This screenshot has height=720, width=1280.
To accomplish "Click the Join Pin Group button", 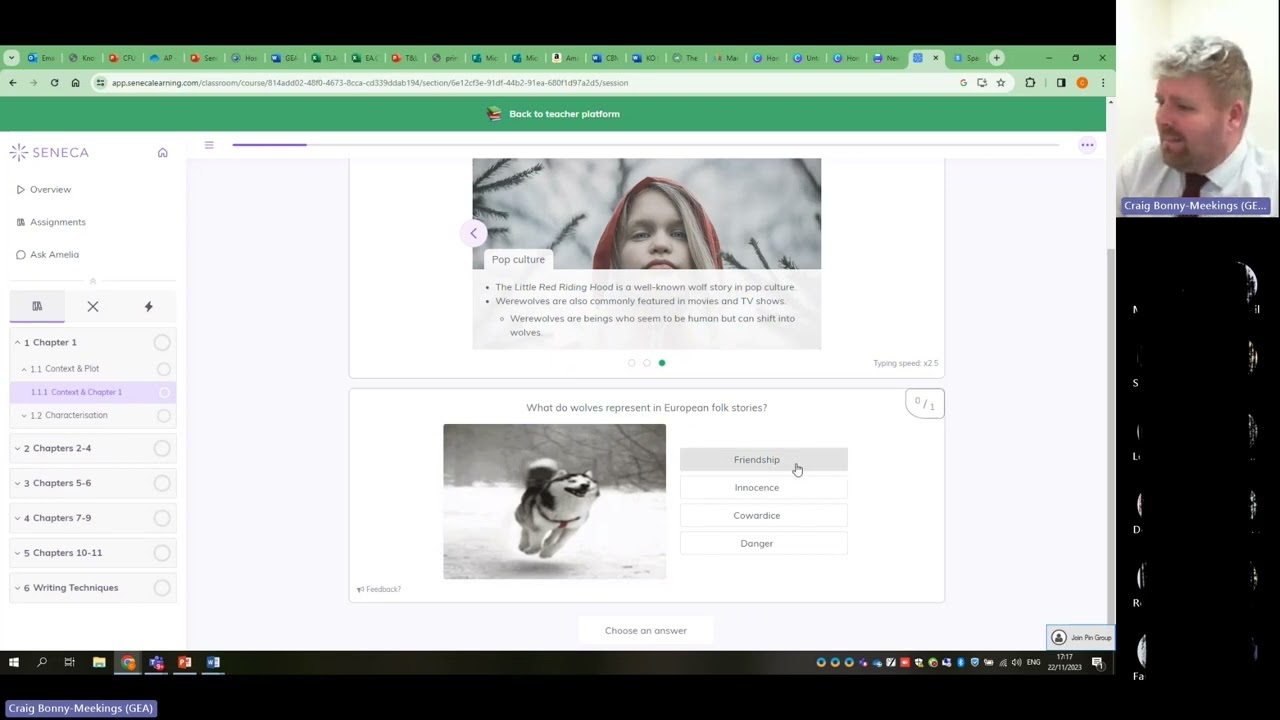I will pos(1081,638).
